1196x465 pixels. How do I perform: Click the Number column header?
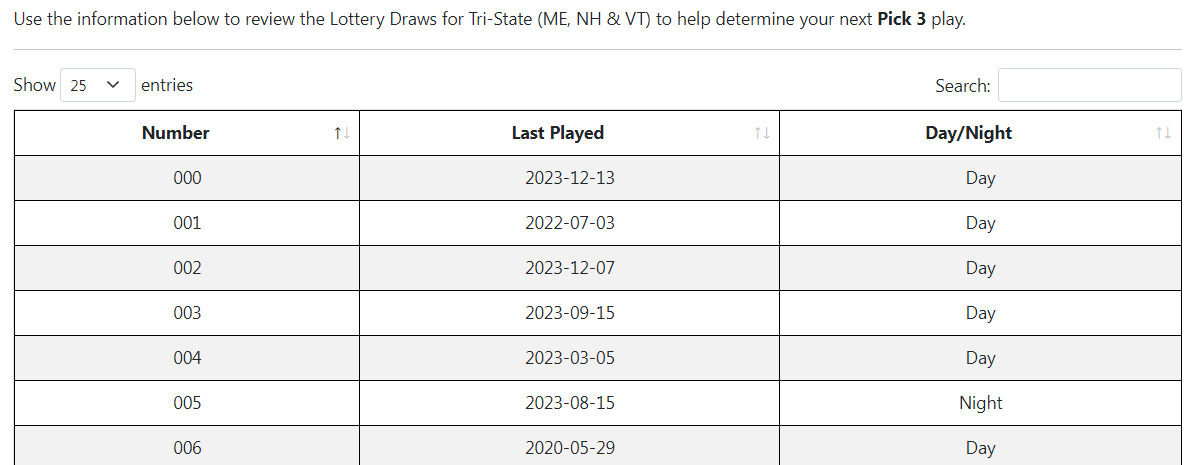pyautogui.click(x=187, y=133)
